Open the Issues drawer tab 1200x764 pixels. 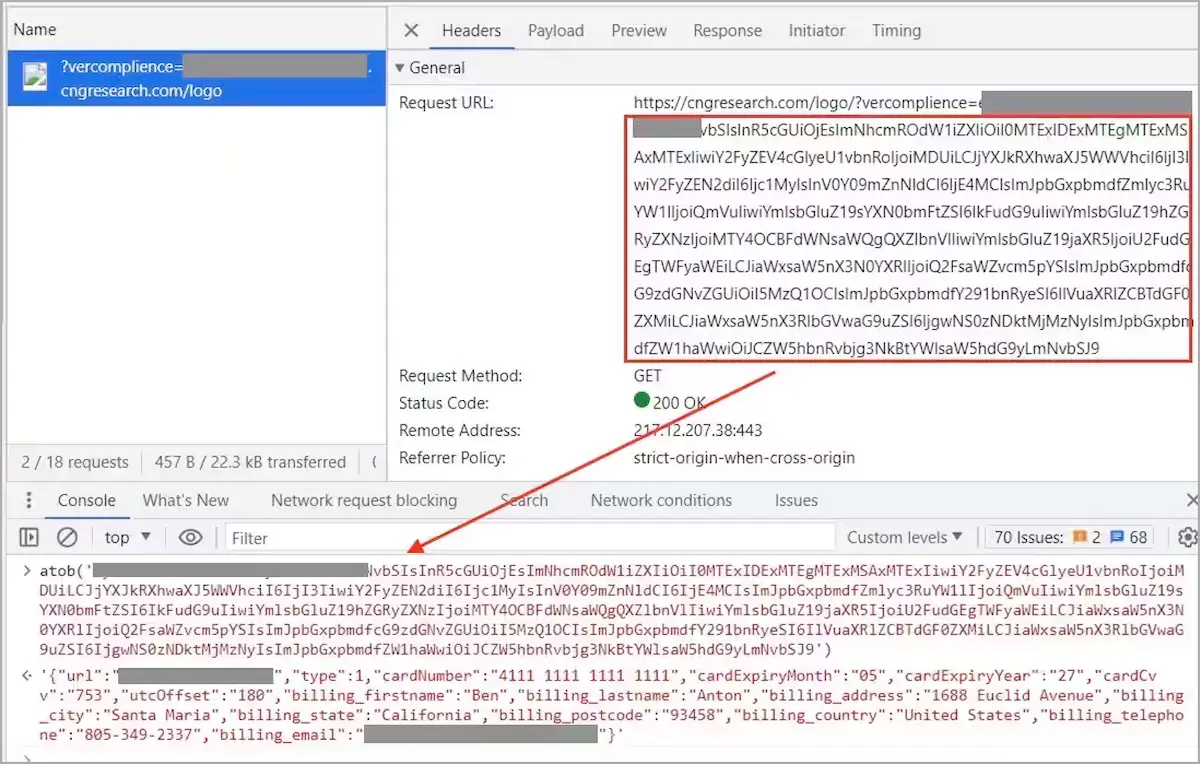tap(796, 501)
